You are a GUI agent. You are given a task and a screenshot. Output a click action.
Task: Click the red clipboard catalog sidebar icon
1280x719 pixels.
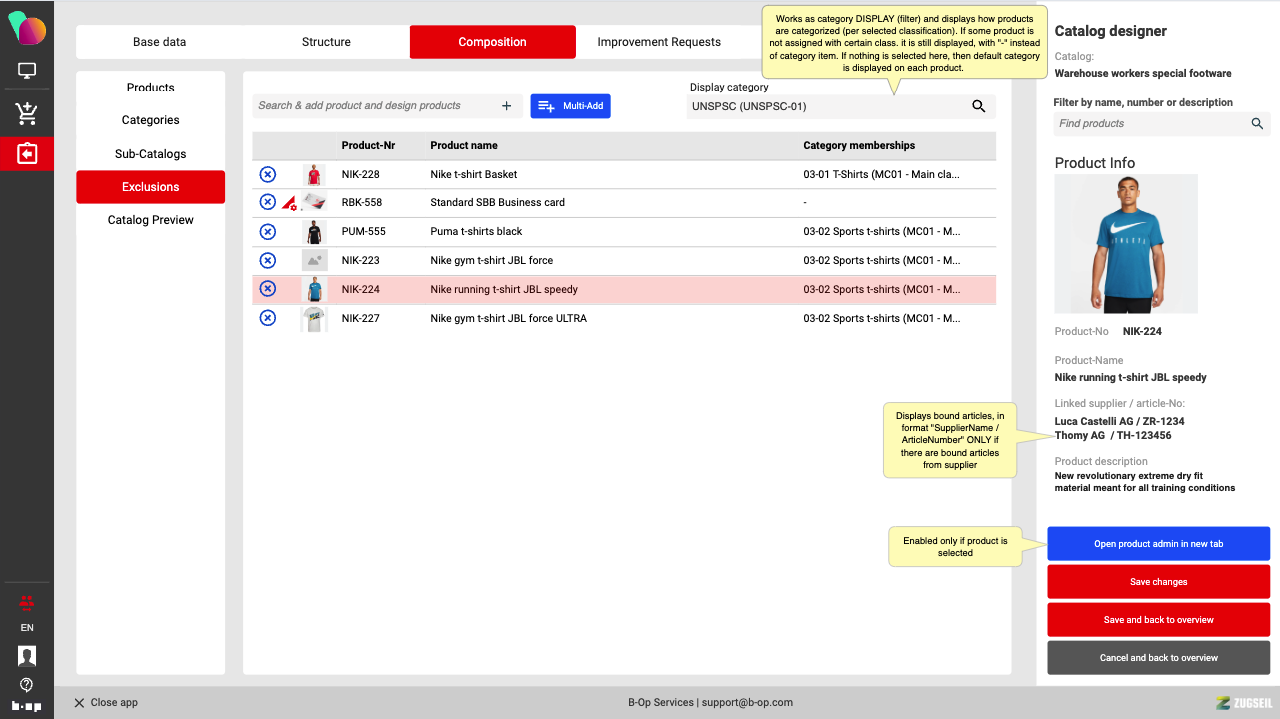click(x=27, y=154)
